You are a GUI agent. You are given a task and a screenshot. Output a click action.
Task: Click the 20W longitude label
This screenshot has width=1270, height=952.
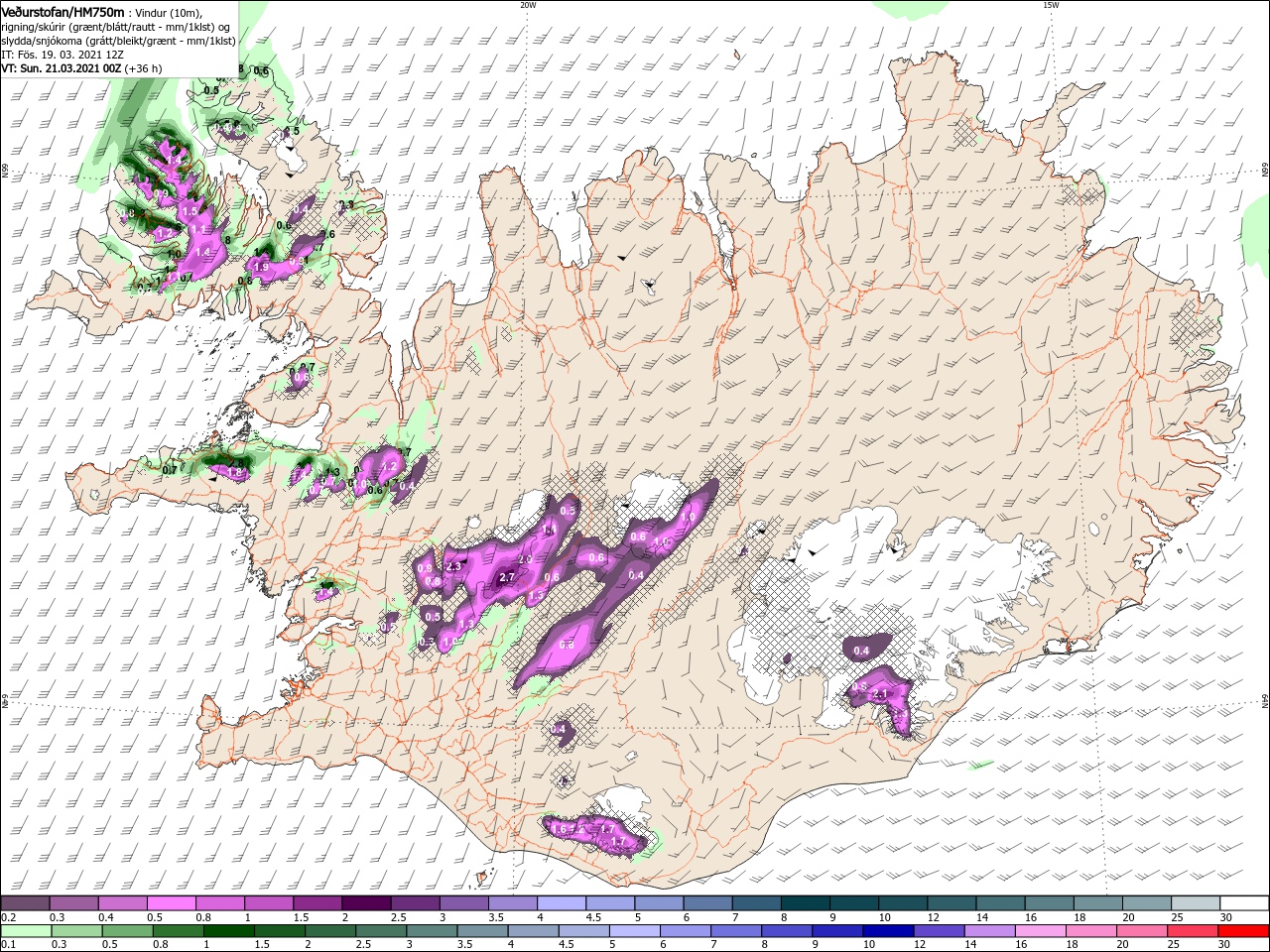528,4
